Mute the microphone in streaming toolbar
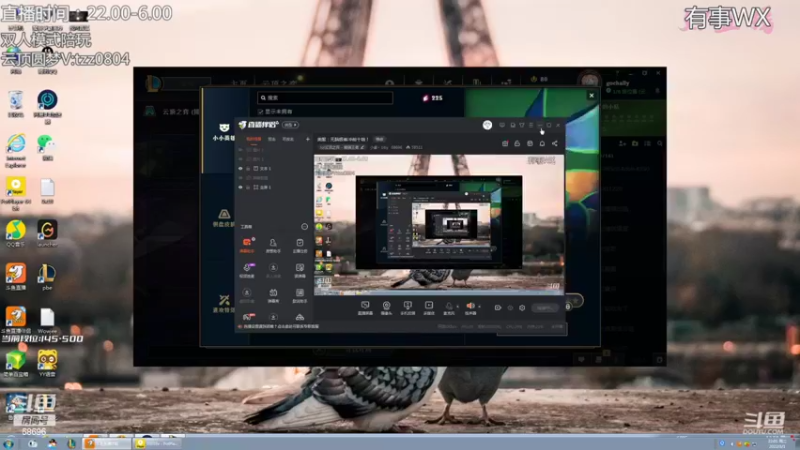 tap(448, 308)
